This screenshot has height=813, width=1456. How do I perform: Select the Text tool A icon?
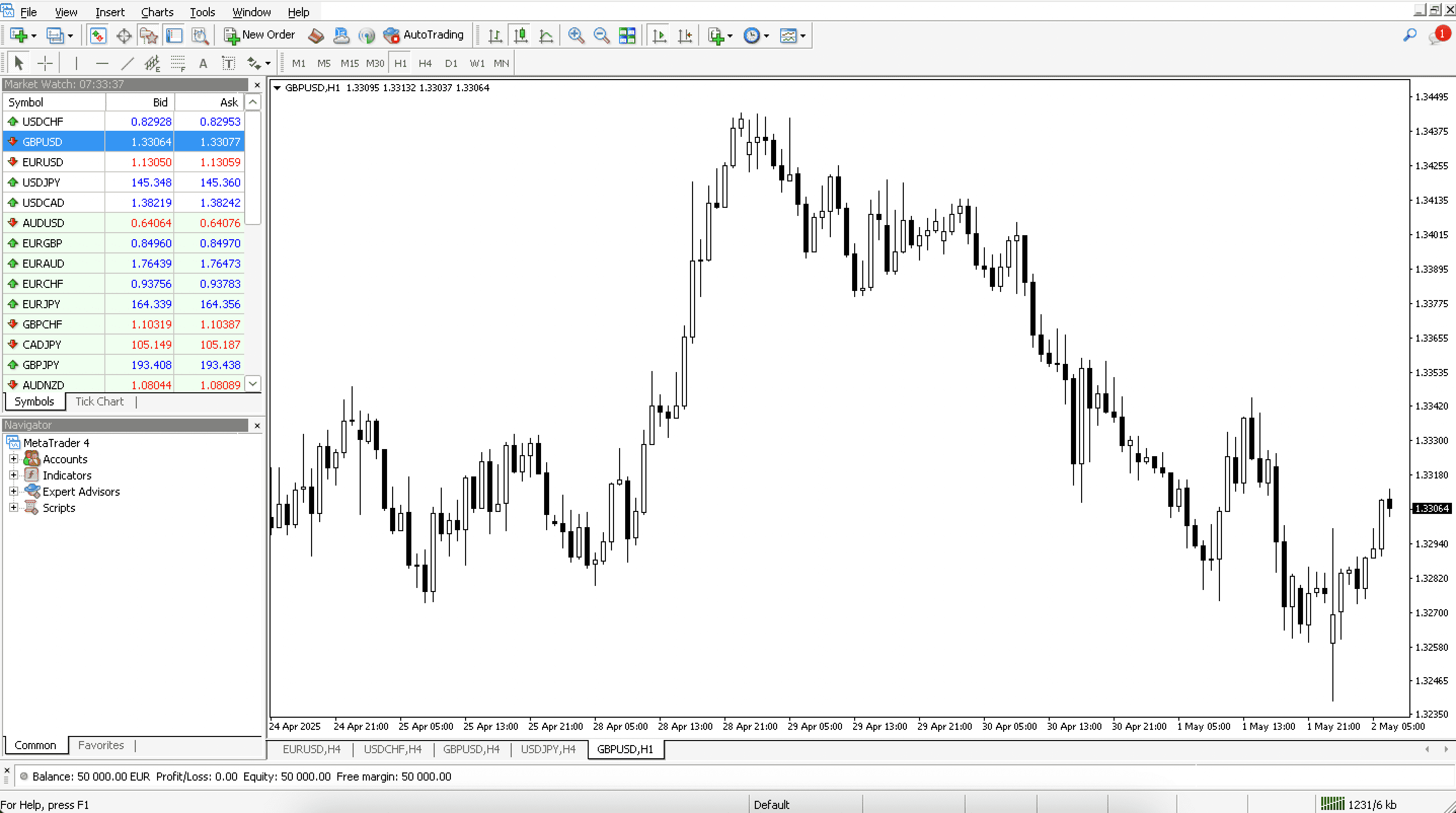tap(203, 63)
